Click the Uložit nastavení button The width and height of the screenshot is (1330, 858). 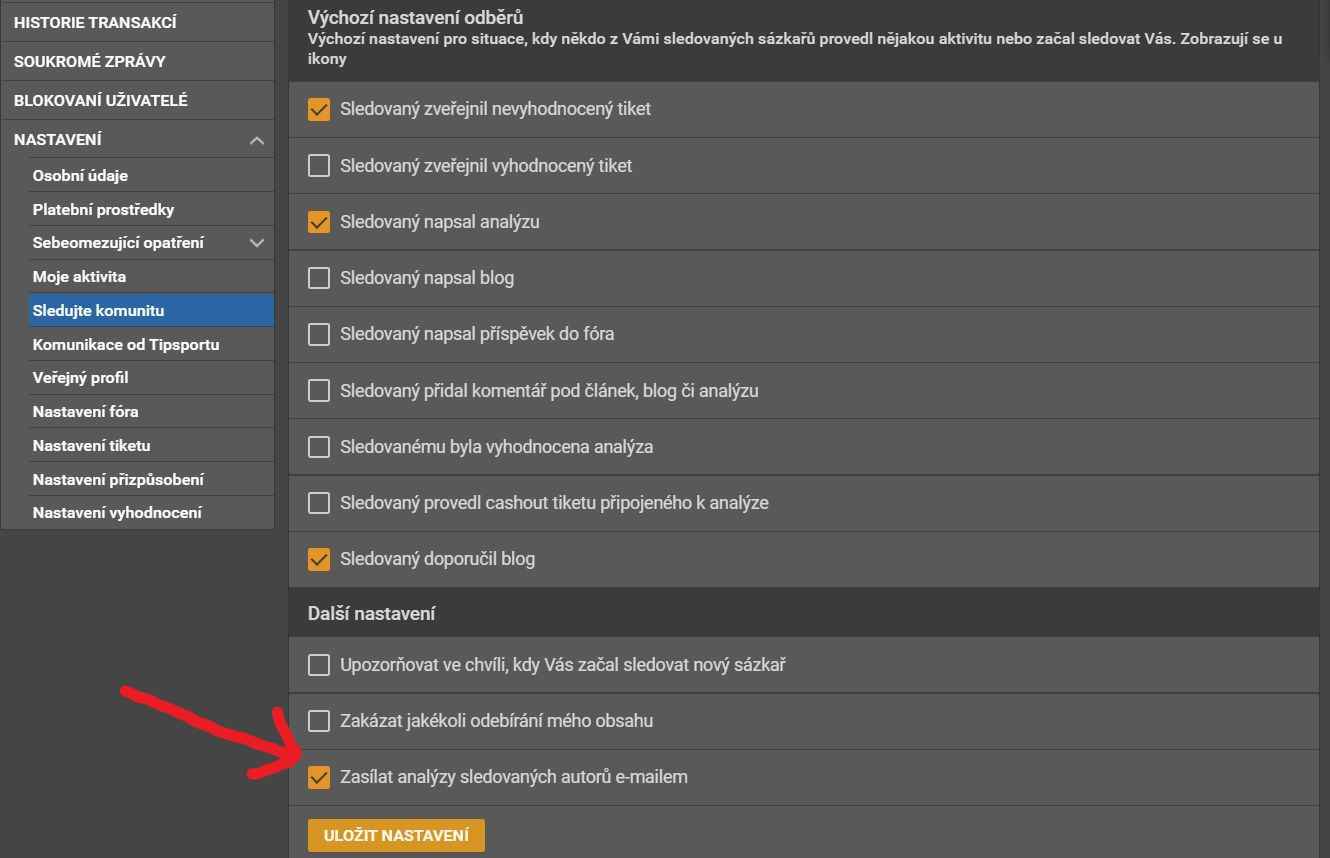[x=396, y=835]
